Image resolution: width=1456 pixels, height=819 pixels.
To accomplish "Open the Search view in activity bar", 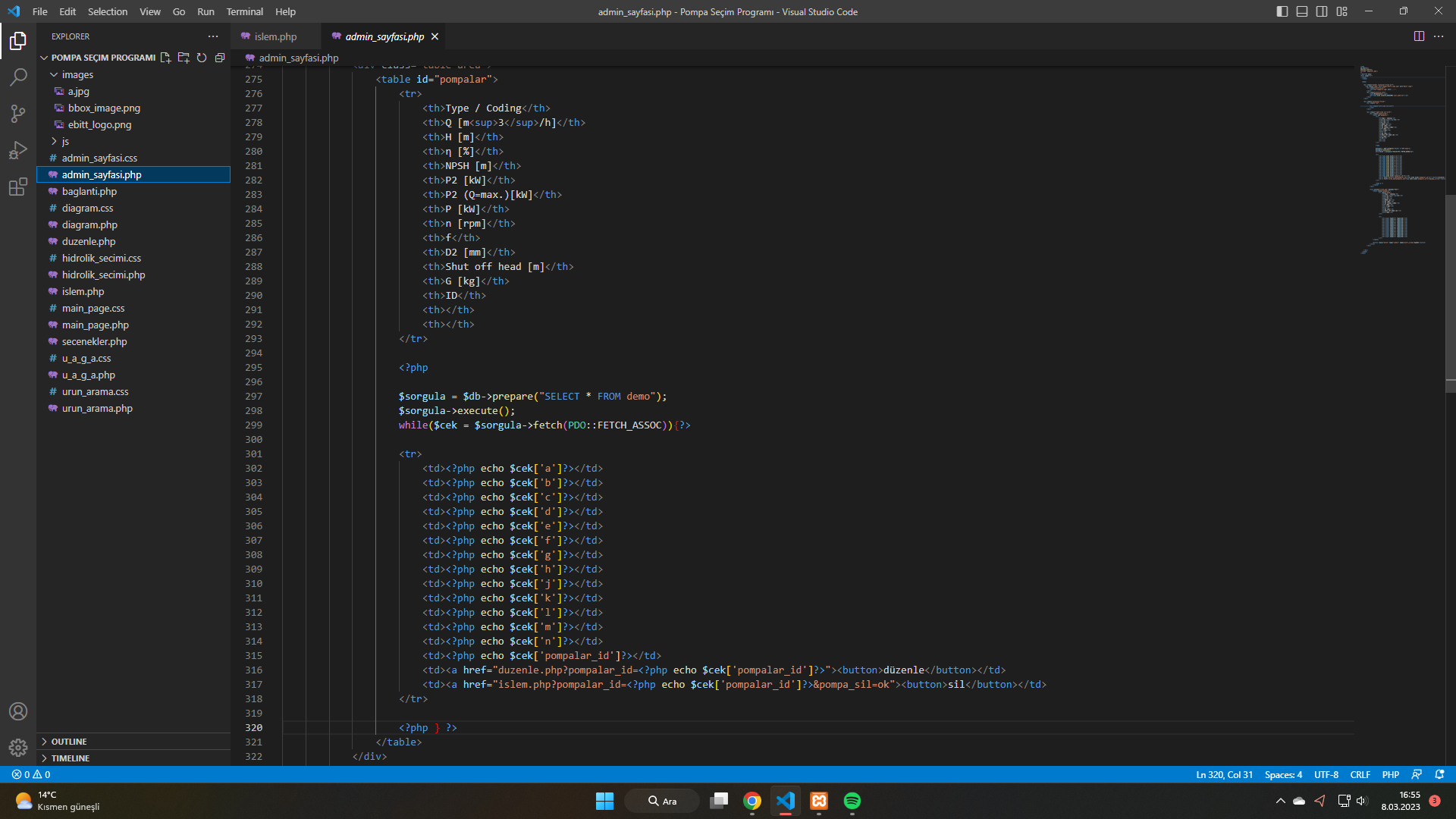I will pos(18,77).
